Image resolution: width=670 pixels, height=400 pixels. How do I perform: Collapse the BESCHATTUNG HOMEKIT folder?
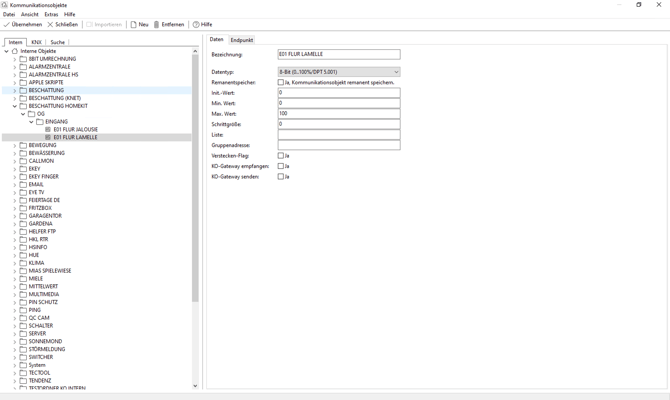coord(15,106)
